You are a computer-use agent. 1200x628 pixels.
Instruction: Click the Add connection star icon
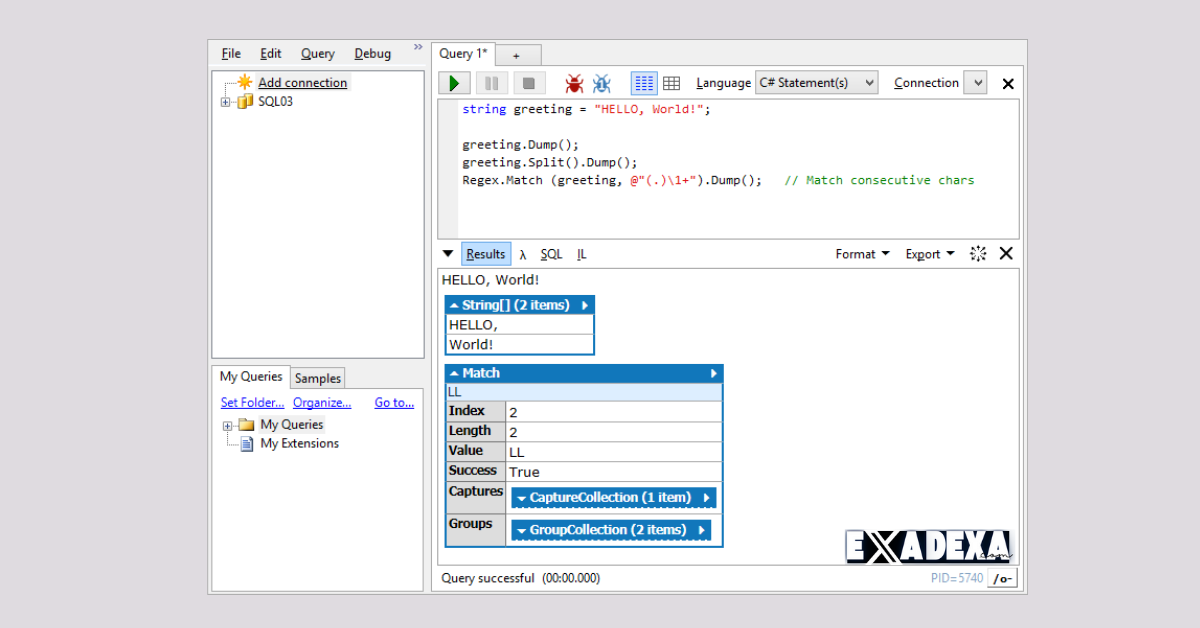tap(245, 82)
